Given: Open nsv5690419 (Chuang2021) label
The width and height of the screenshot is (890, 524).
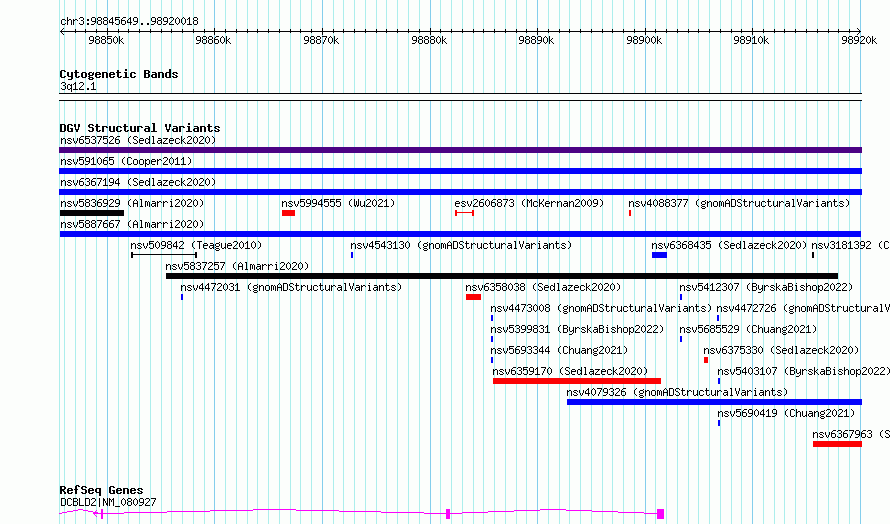Looking at the screenshot, I should (x=786, y=413).
